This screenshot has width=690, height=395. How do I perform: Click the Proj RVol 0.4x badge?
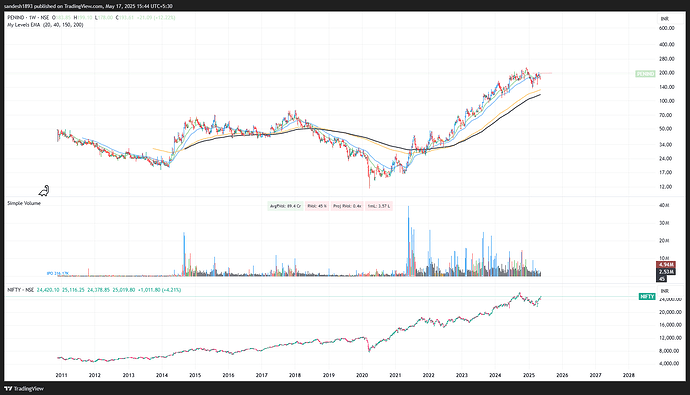(x=347, y=206)
